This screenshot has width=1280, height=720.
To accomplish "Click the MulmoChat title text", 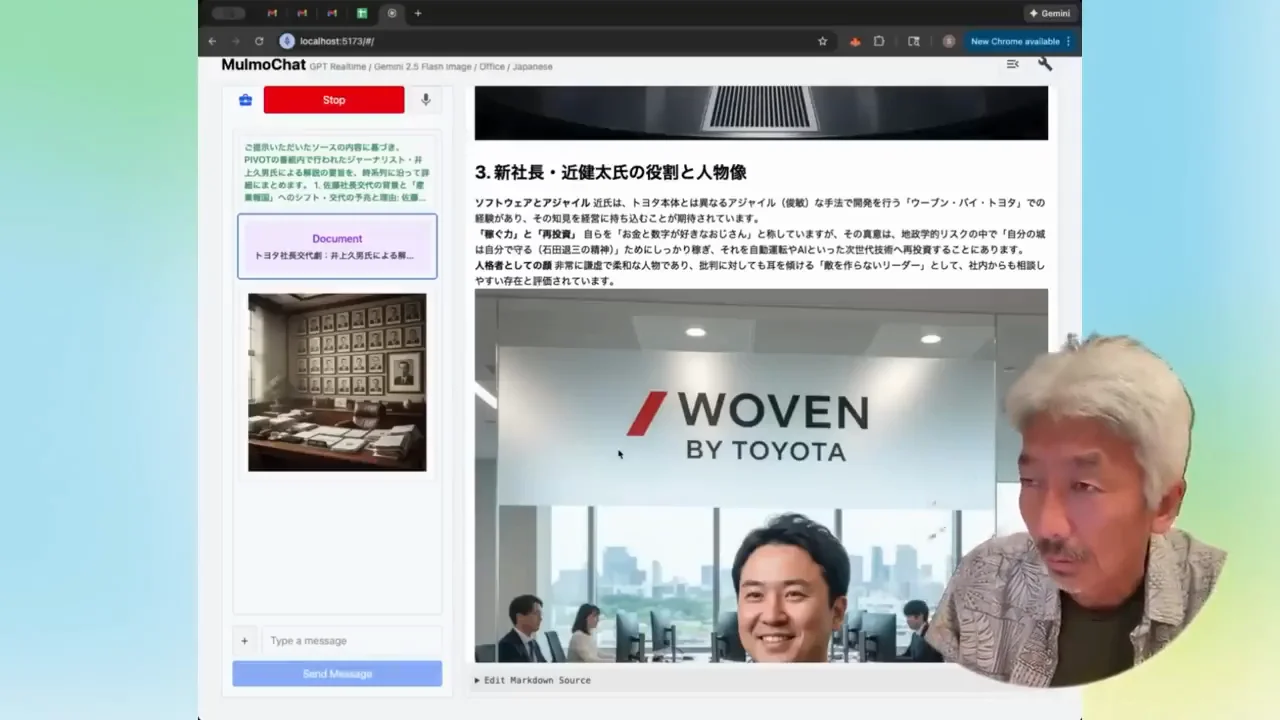I will 263,65.
